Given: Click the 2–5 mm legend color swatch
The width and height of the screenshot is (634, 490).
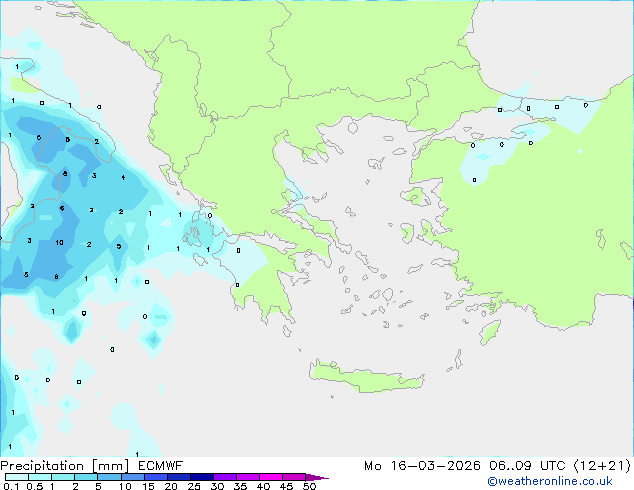Looking at the screenshot, I should coord(86,477).
